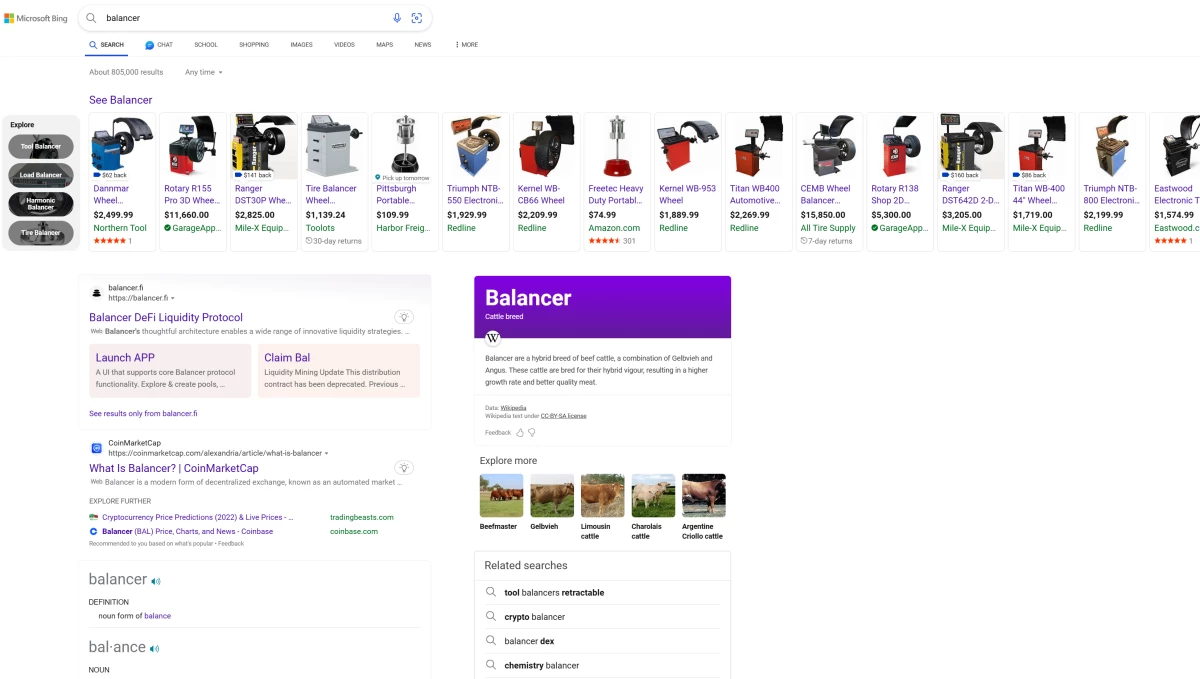Open Balancer DeFi Liquidity Protocol link
Viewport: 1200px width, 679px height.
tap(166, 318)
